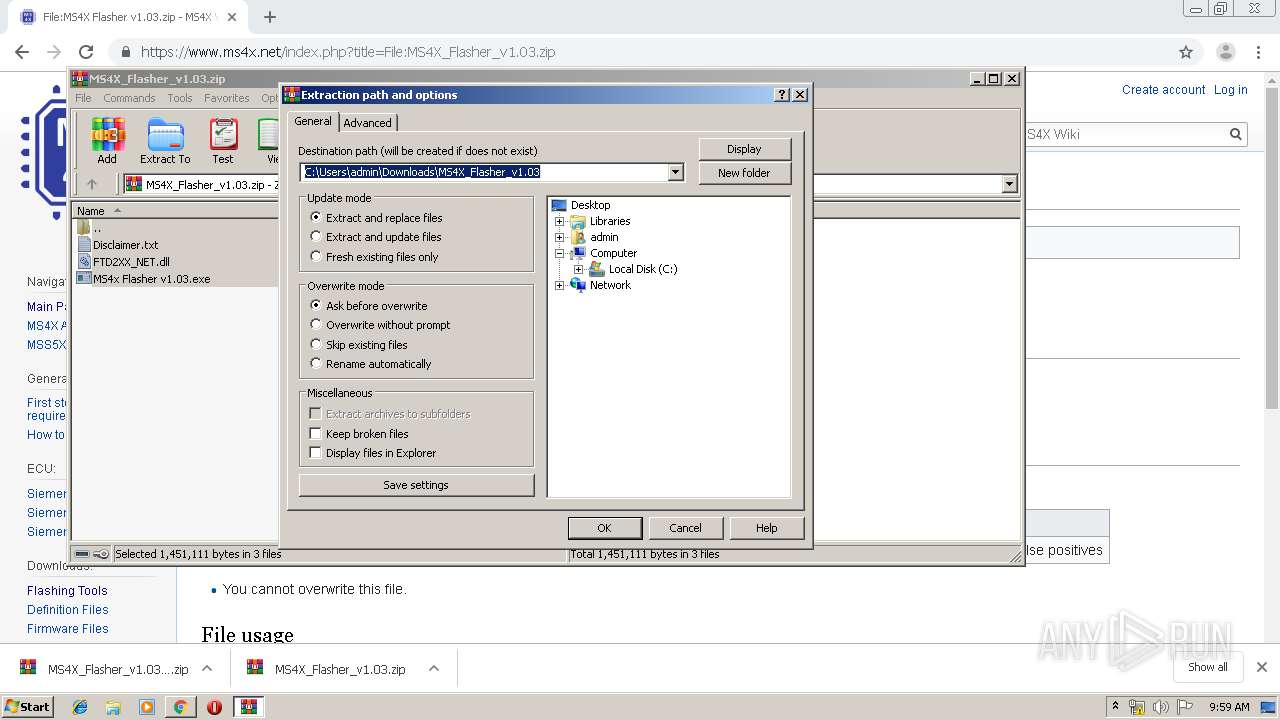The image size is (1280, 720).
Task: Open destination path dropdown arrow
Action: (676, 172)
